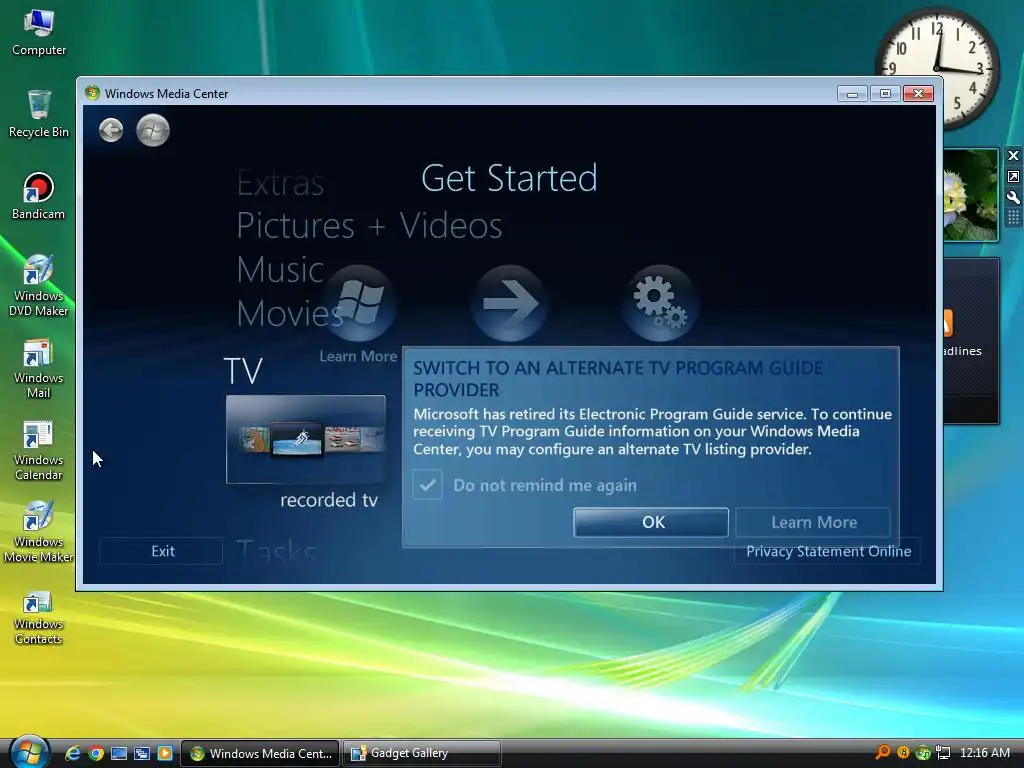Go back using the Media Center back arrow
This screenshot has height=768, width=1024.
[x=111, y=130]
